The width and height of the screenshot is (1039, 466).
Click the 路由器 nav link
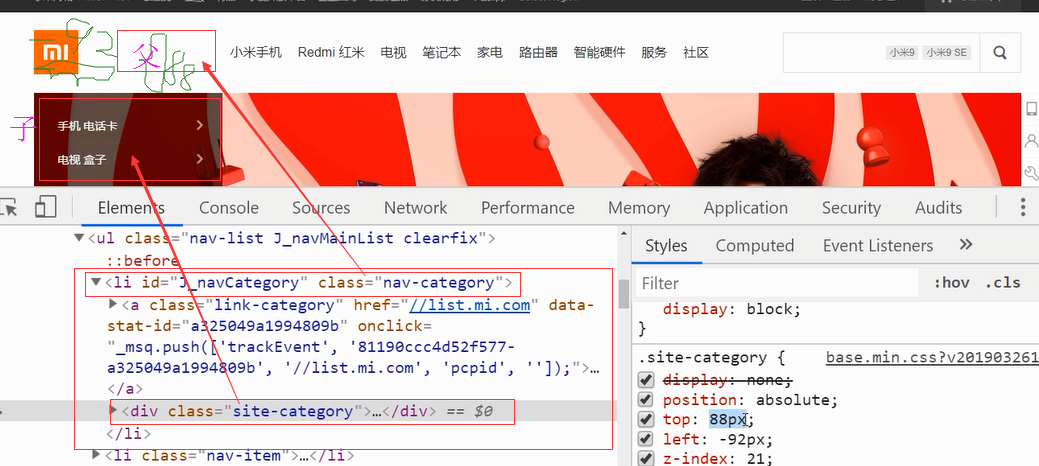click(x=538, y=52)
